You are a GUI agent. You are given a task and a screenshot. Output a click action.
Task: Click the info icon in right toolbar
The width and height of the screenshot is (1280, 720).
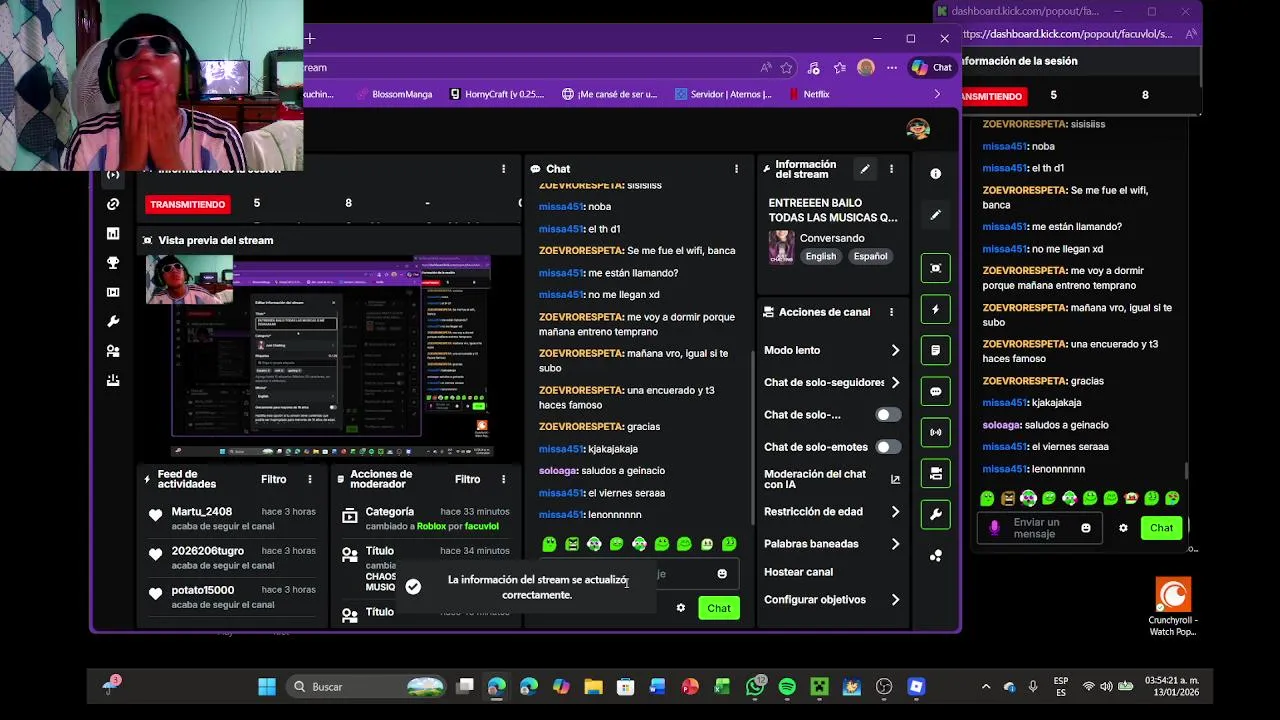[x=935, y=174]
